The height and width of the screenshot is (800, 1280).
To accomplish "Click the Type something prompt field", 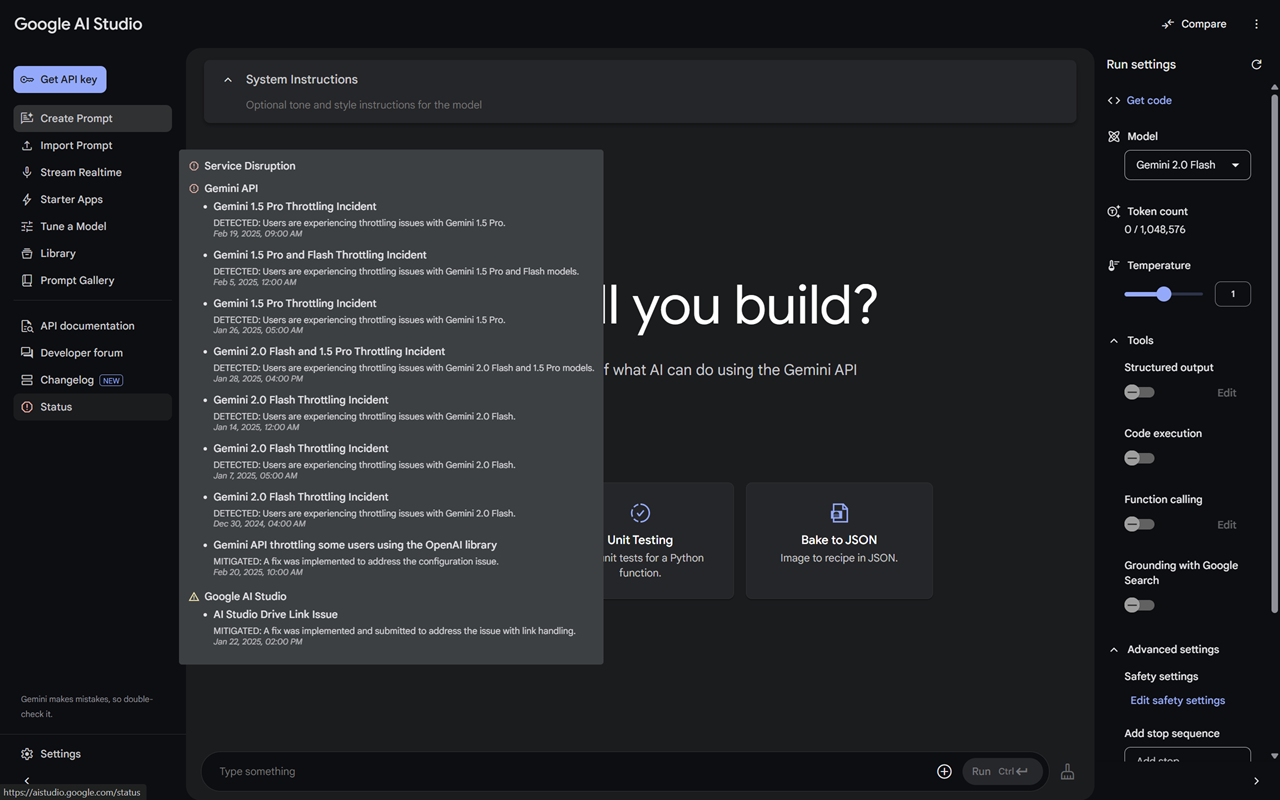I will point(570,772).
